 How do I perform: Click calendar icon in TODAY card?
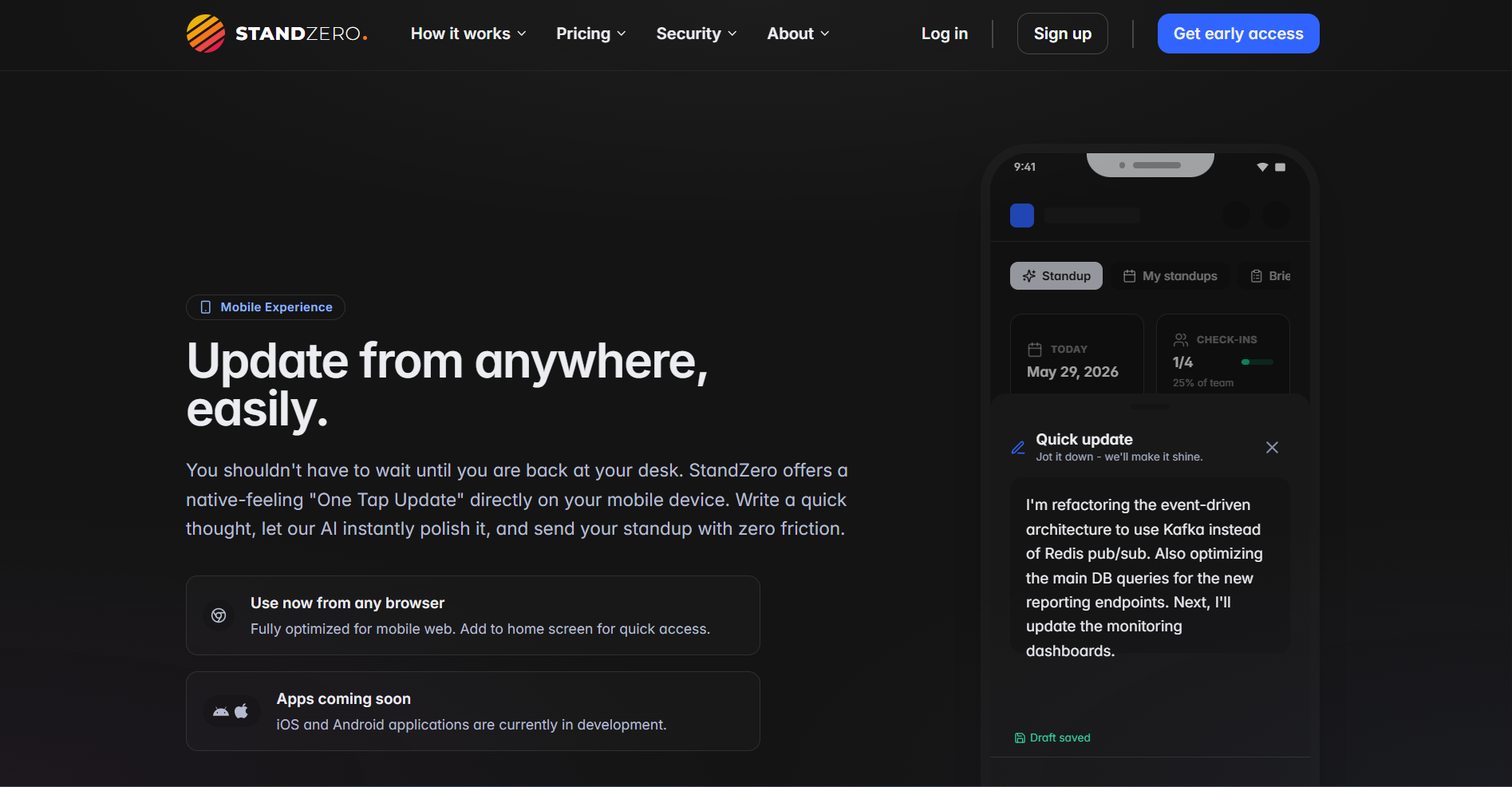pyautogui.click(x=1035, y=349)
